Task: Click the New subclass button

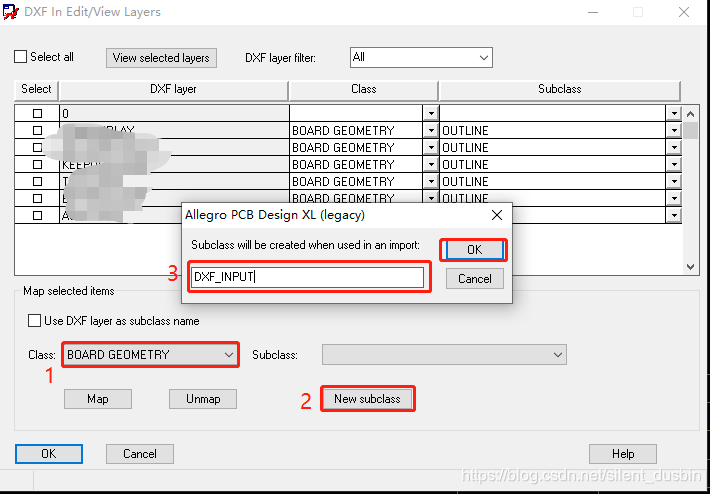Action: pyautogui.click(x=367, y=399)
